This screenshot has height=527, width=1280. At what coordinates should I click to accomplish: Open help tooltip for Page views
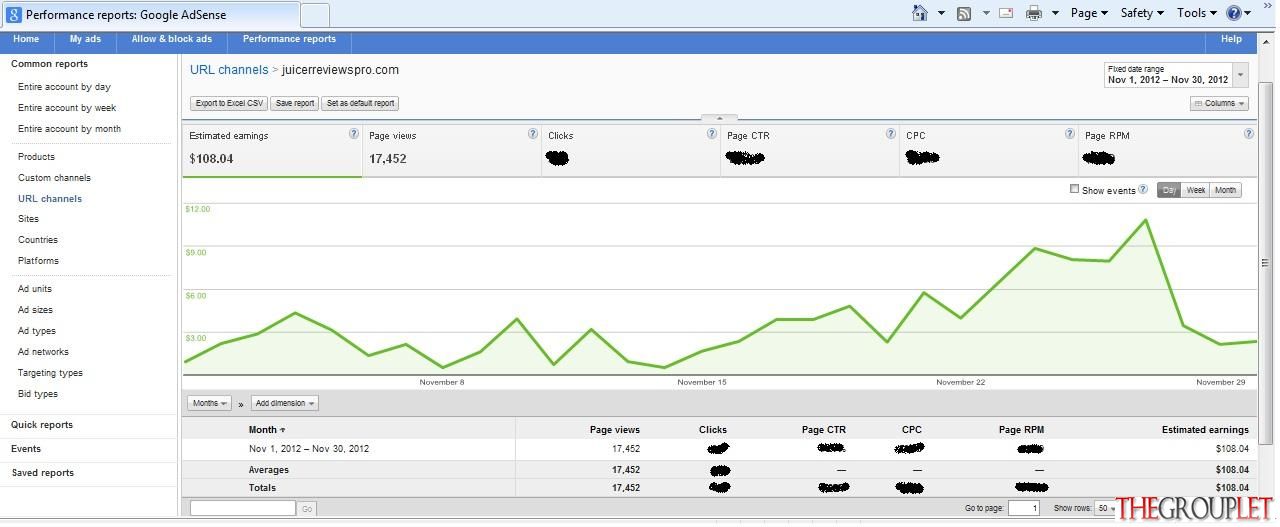[532, 134]
